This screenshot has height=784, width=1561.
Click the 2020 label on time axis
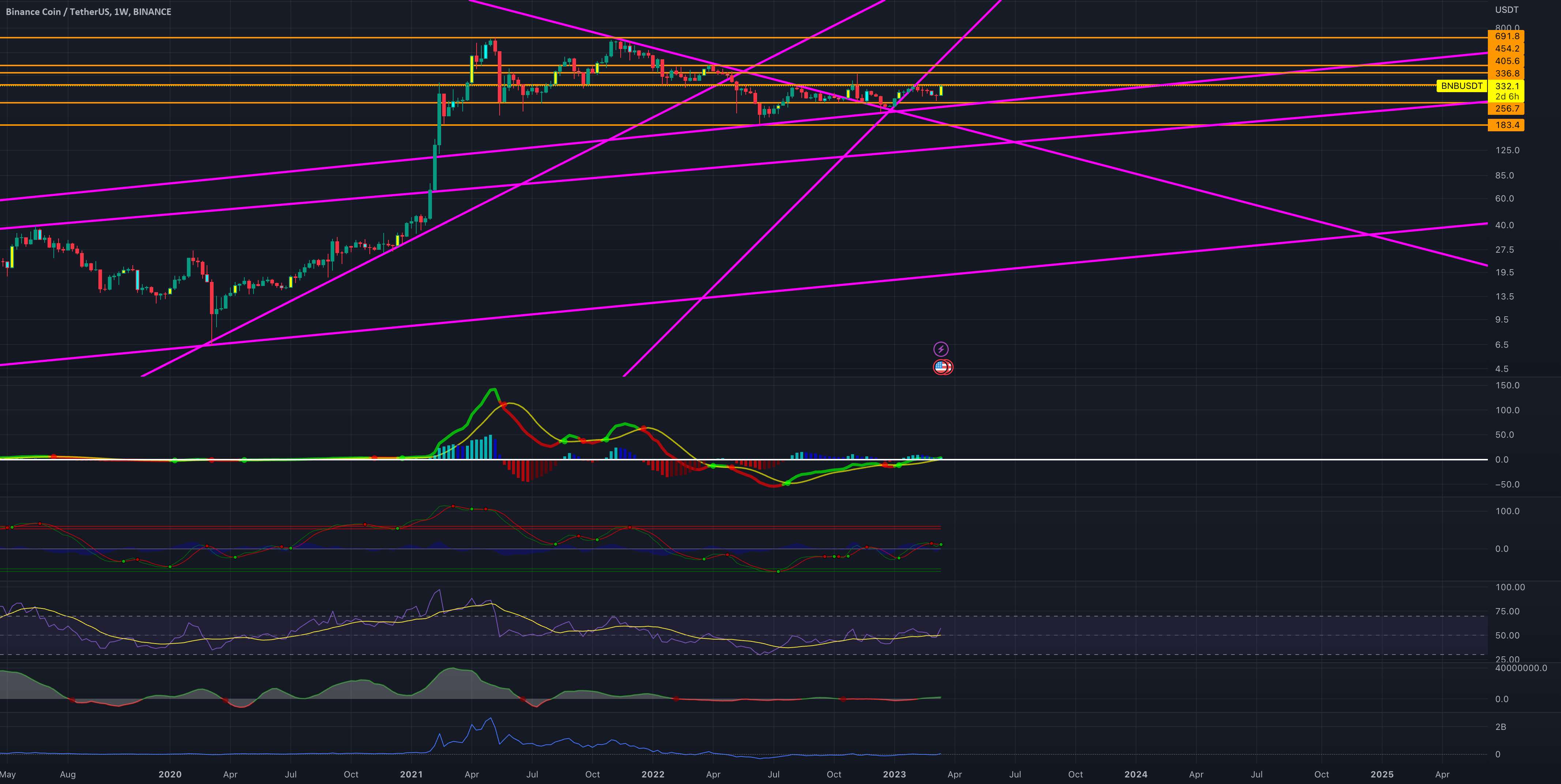170,774
